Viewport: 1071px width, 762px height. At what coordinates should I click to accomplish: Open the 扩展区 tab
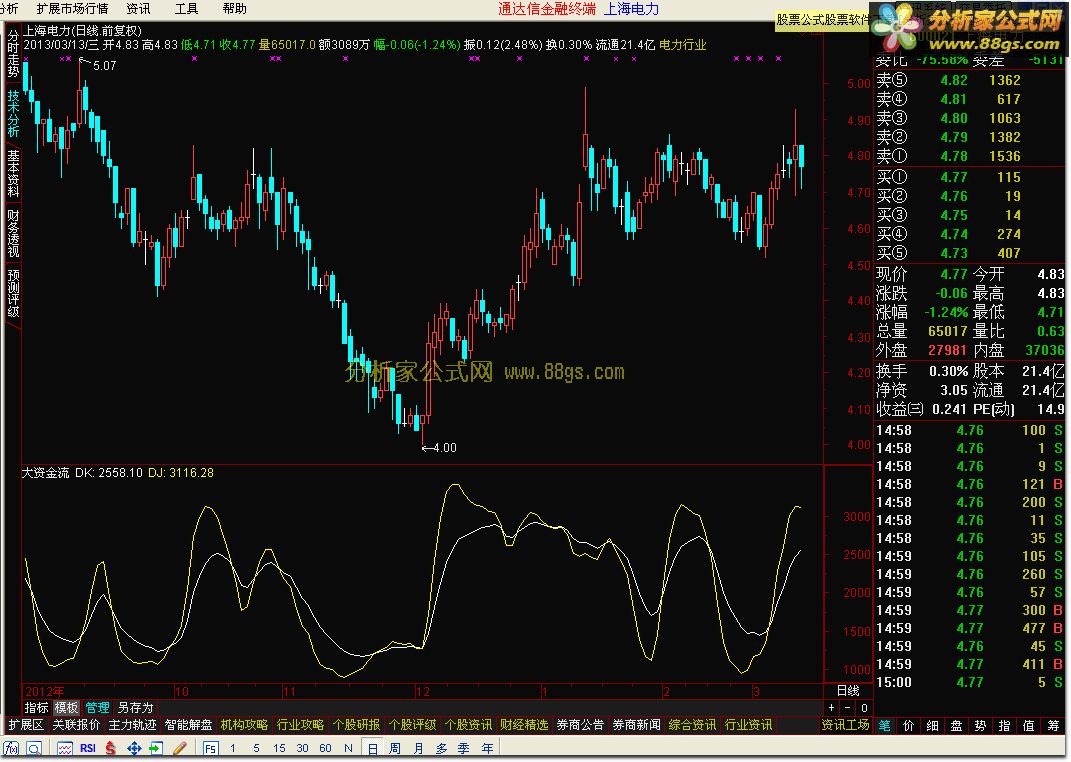tap(26, 725)
